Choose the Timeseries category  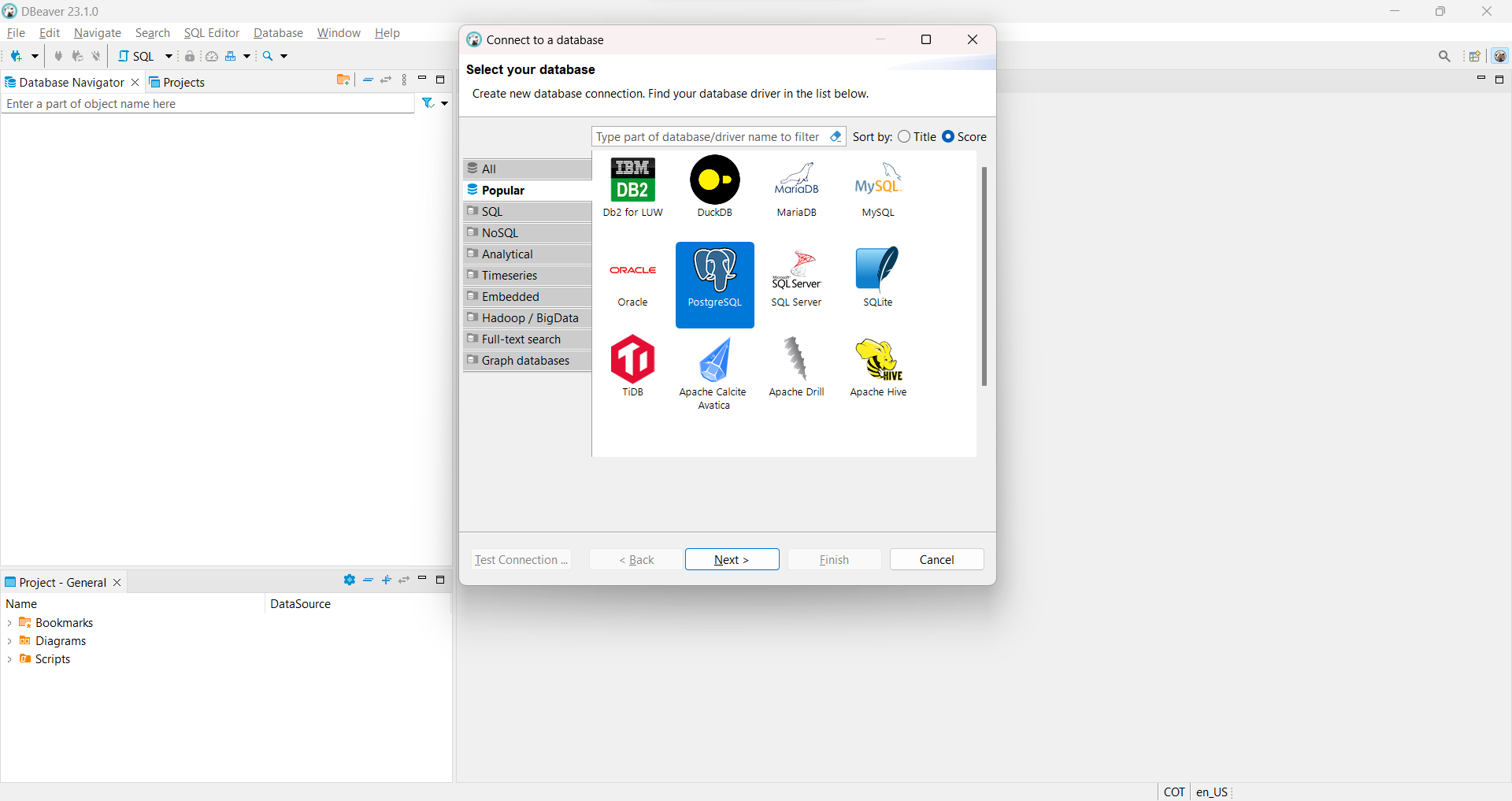click(528, 275)
